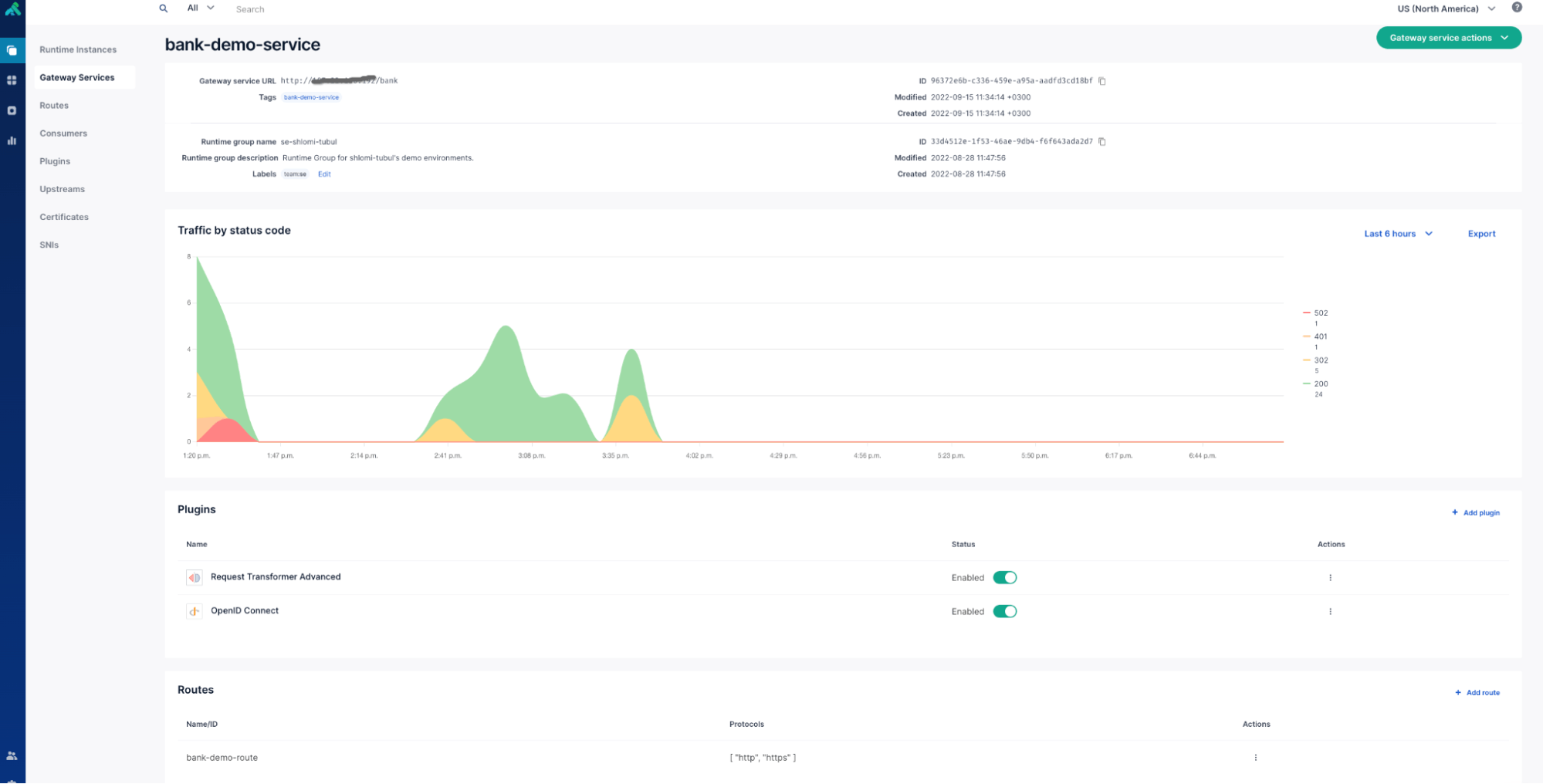1543x784 pixels.
Task: Click the Add plugin link
Action: 1475,513
